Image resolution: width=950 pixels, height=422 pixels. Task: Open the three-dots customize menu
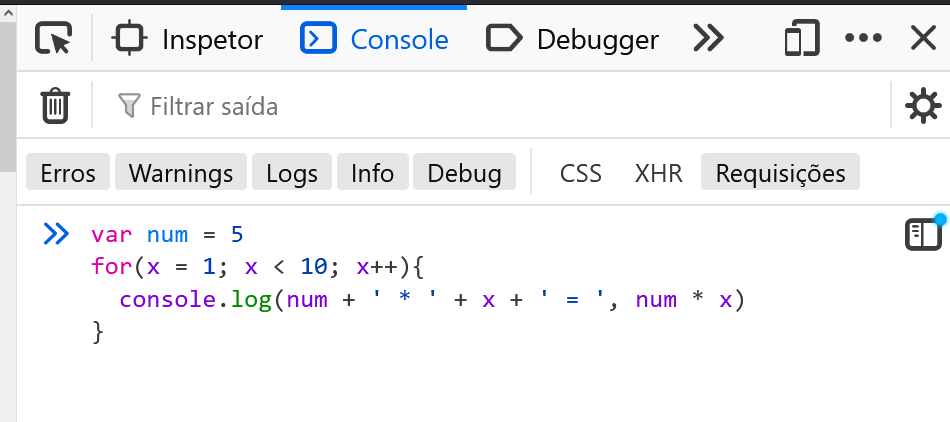[863, 39]
